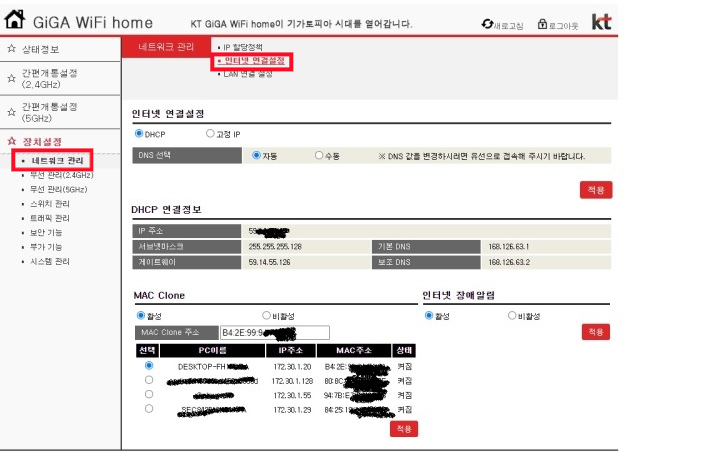
Task: Open 상태정보 in the sidebar
Action: tap(40, 49)
